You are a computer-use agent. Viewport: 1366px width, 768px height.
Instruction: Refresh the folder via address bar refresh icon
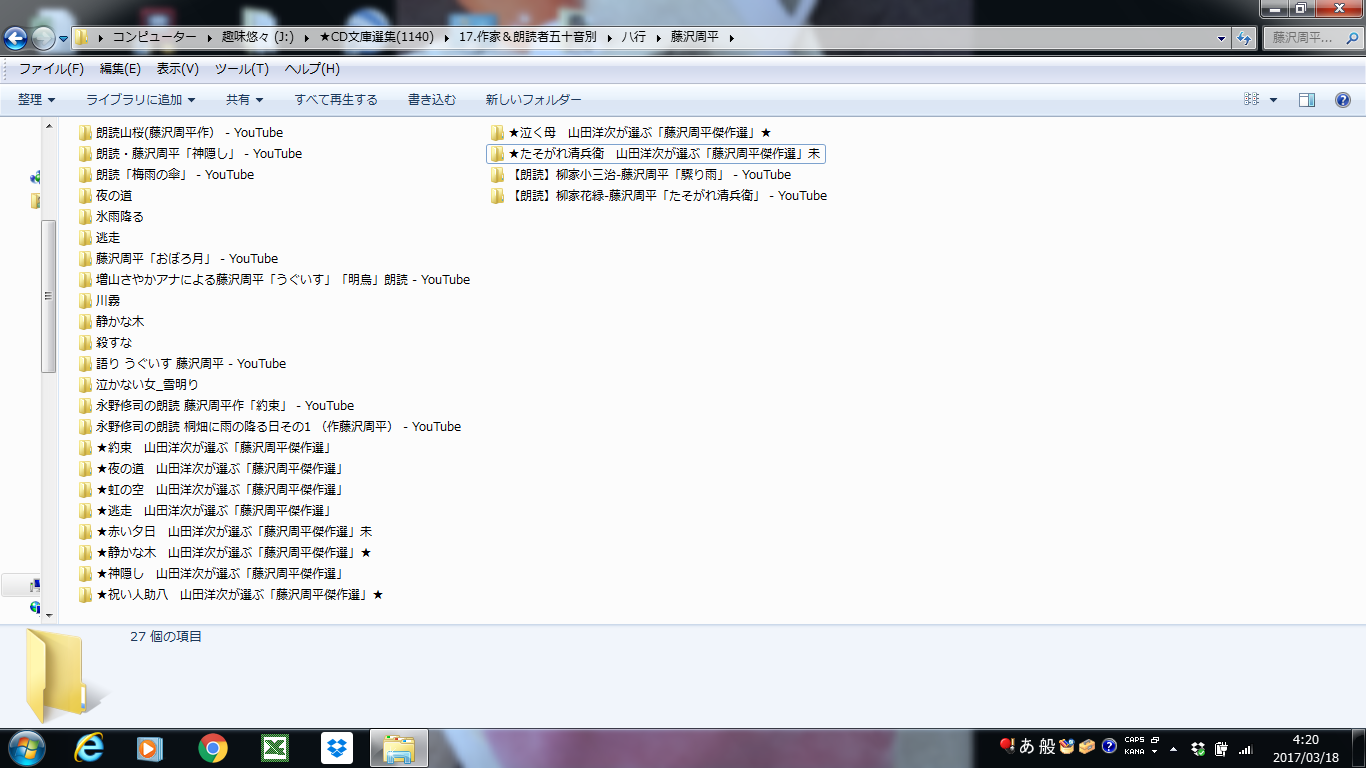click(x=1245, y=38)
